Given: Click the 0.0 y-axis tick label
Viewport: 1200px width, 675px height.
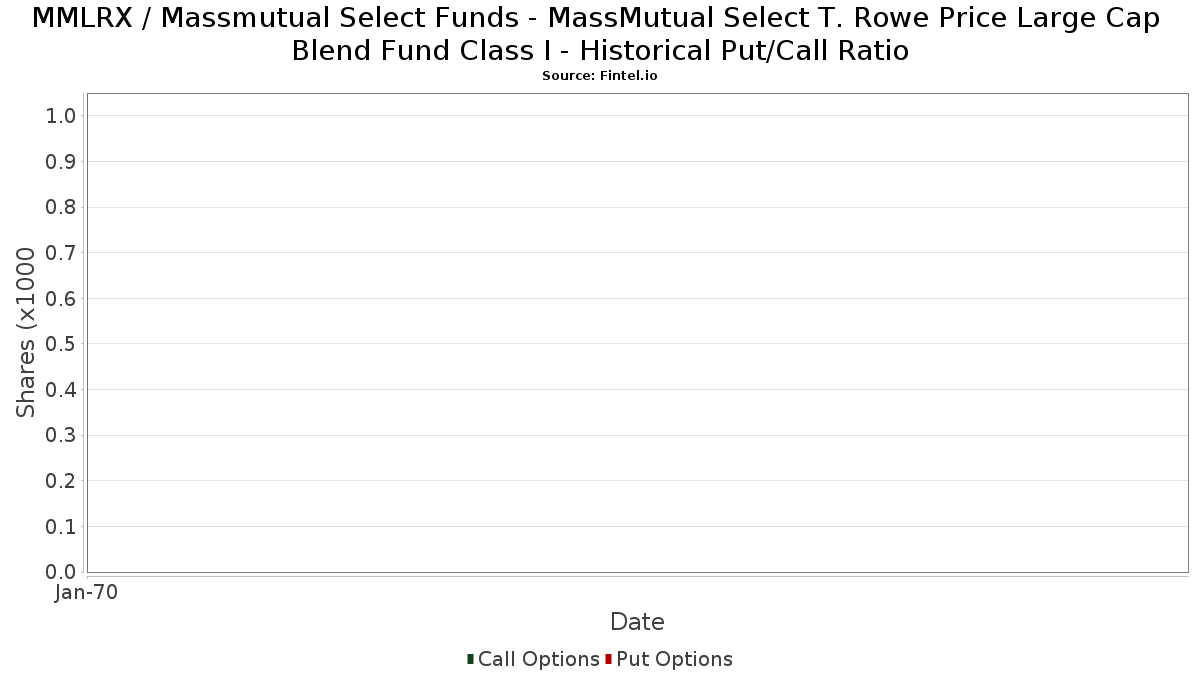Looking at the screenshot, I should [61, 572].
